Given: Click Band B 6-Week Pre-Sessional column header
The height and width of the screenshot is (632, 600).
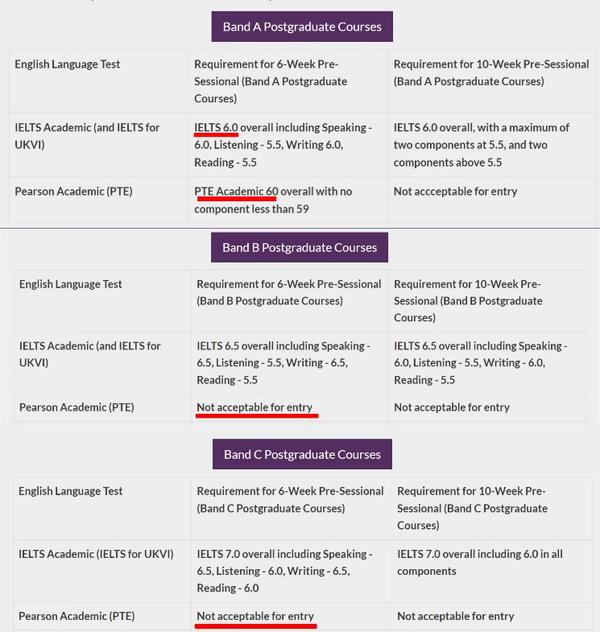Looking at the screenshot, I should (288, 292).
